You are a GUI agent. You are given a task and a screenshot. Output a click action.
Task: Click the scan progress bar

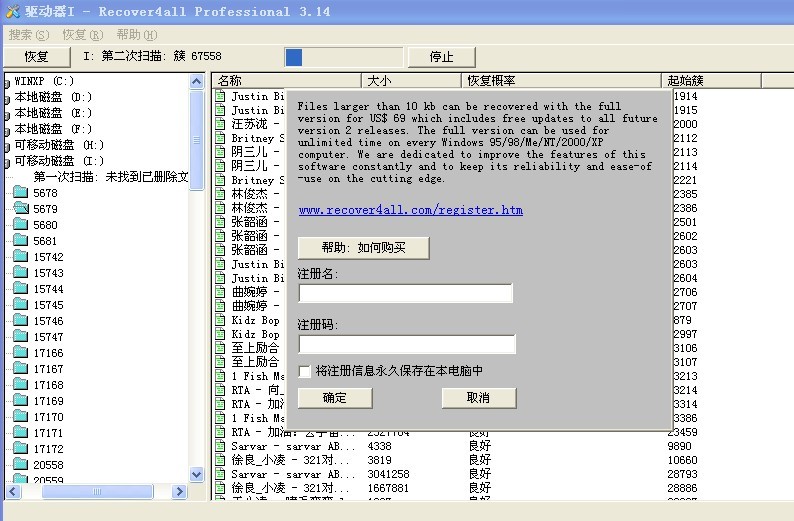pyautogui.click(x=344, y=57)
